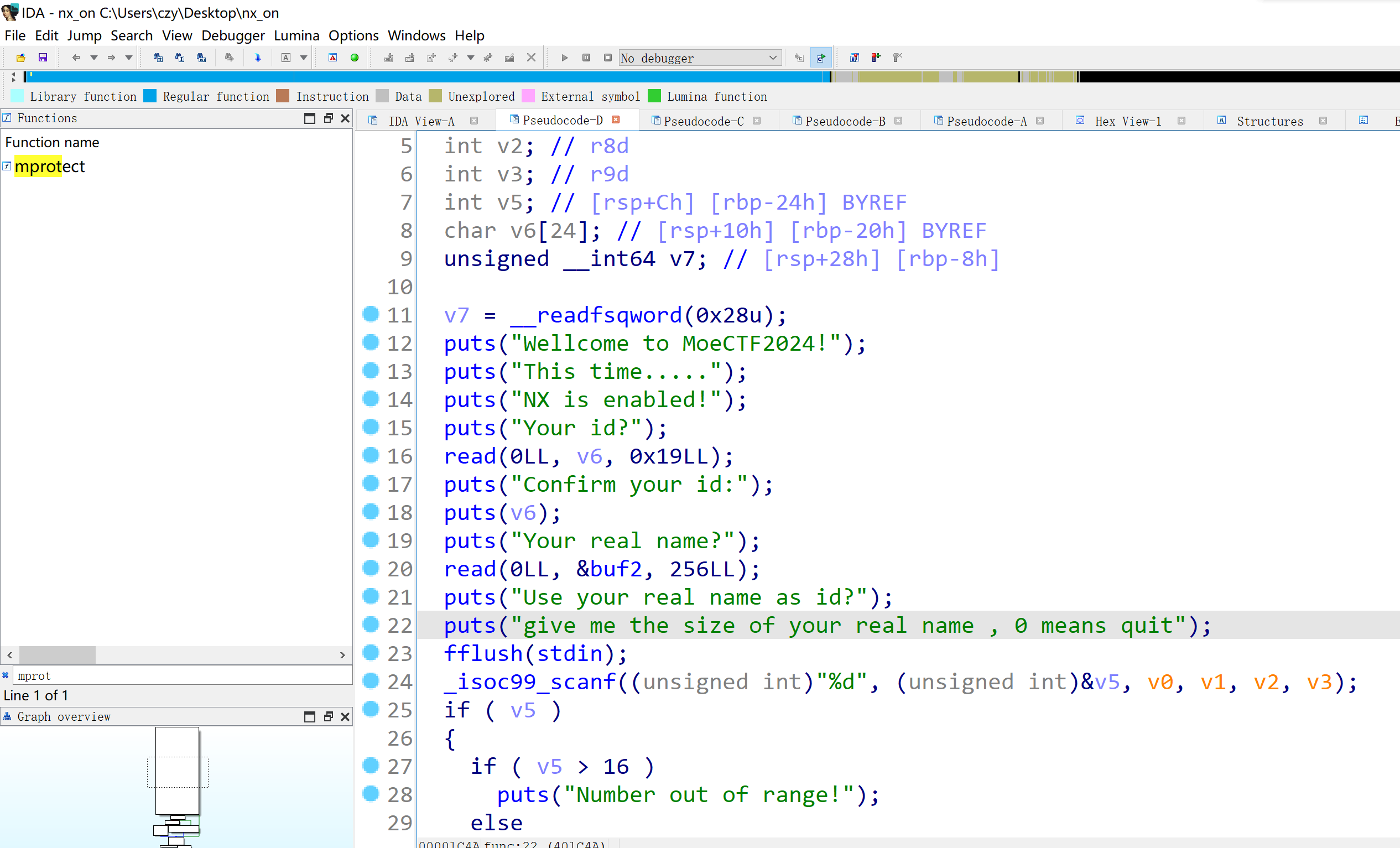Click the asterisk array toolbar icon
The height and width of the screenshot is (848, 1400).
pos(488,58)
